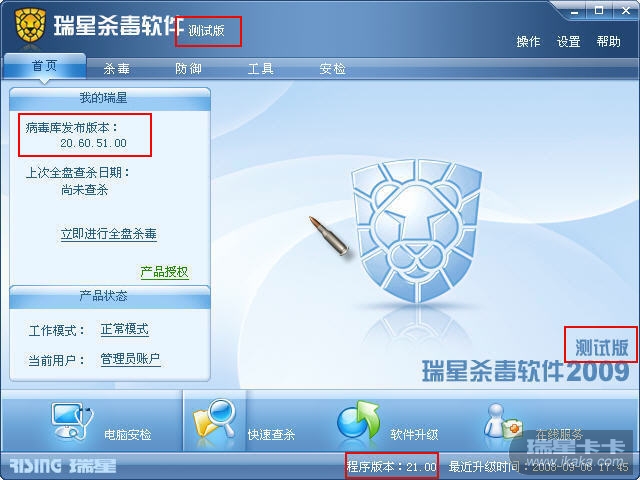Switch to the 杀毒 tab
Screen dimensions: 640x480
[x=116, y=69]
